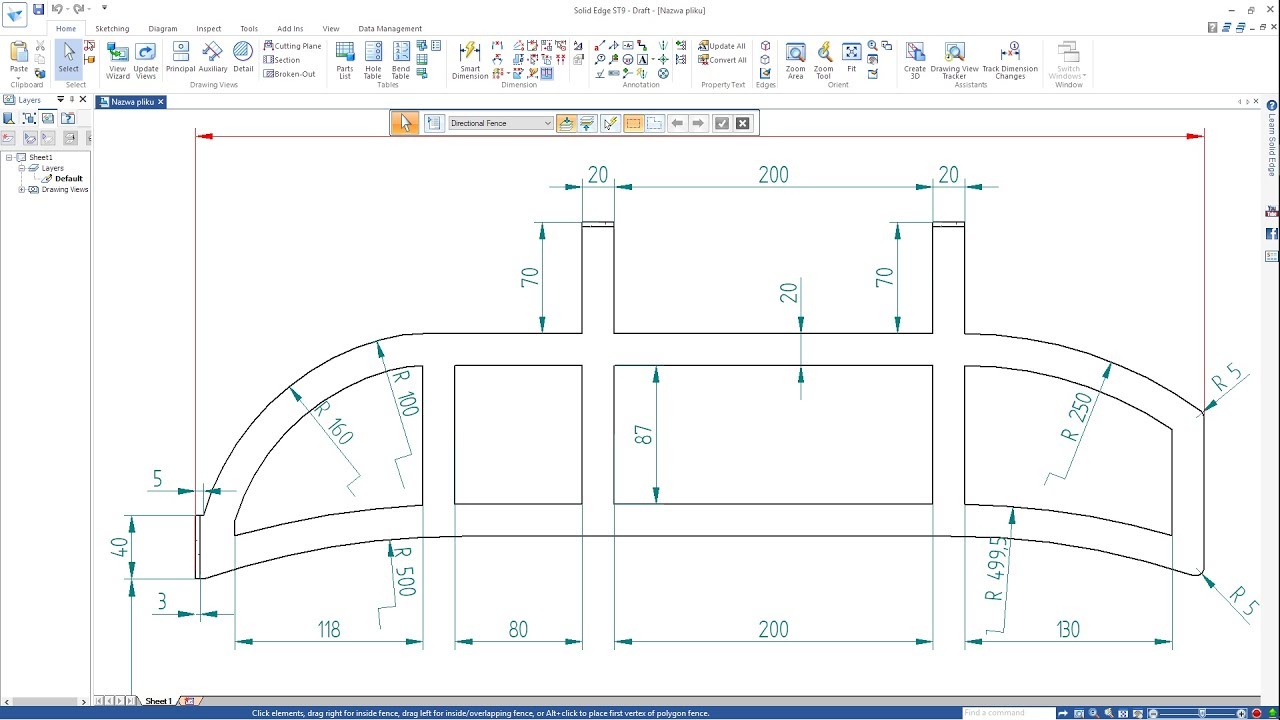Expand the Drawing Views tree item

click(x=21, y=189)
